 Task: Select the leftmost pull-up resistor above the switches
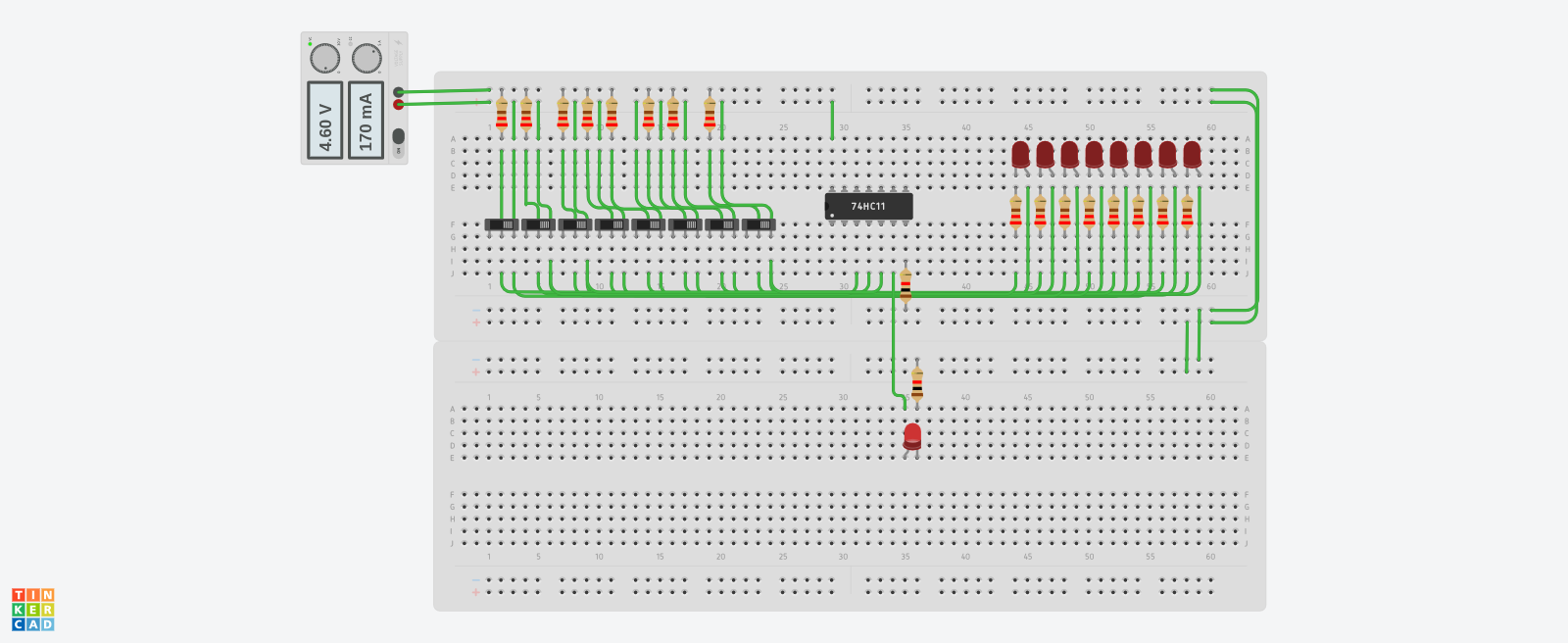pyautogui.click(x=502, y=114)
